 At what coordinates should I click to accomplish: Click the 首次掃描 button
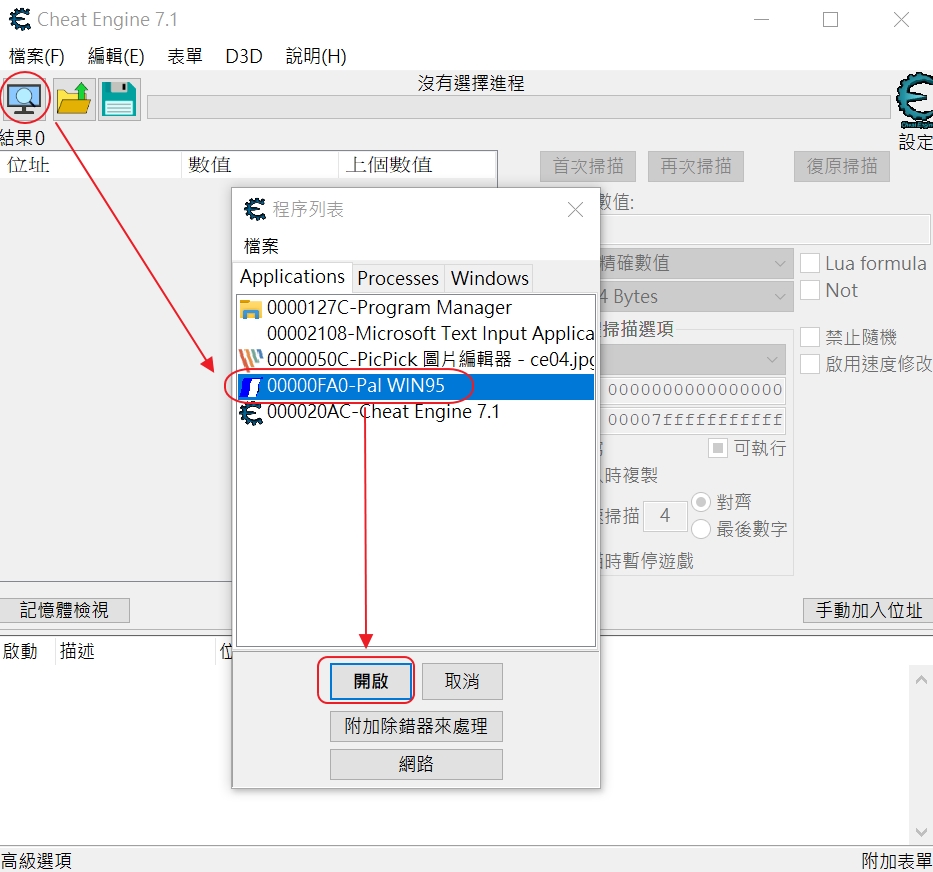(x=588, y=166)
